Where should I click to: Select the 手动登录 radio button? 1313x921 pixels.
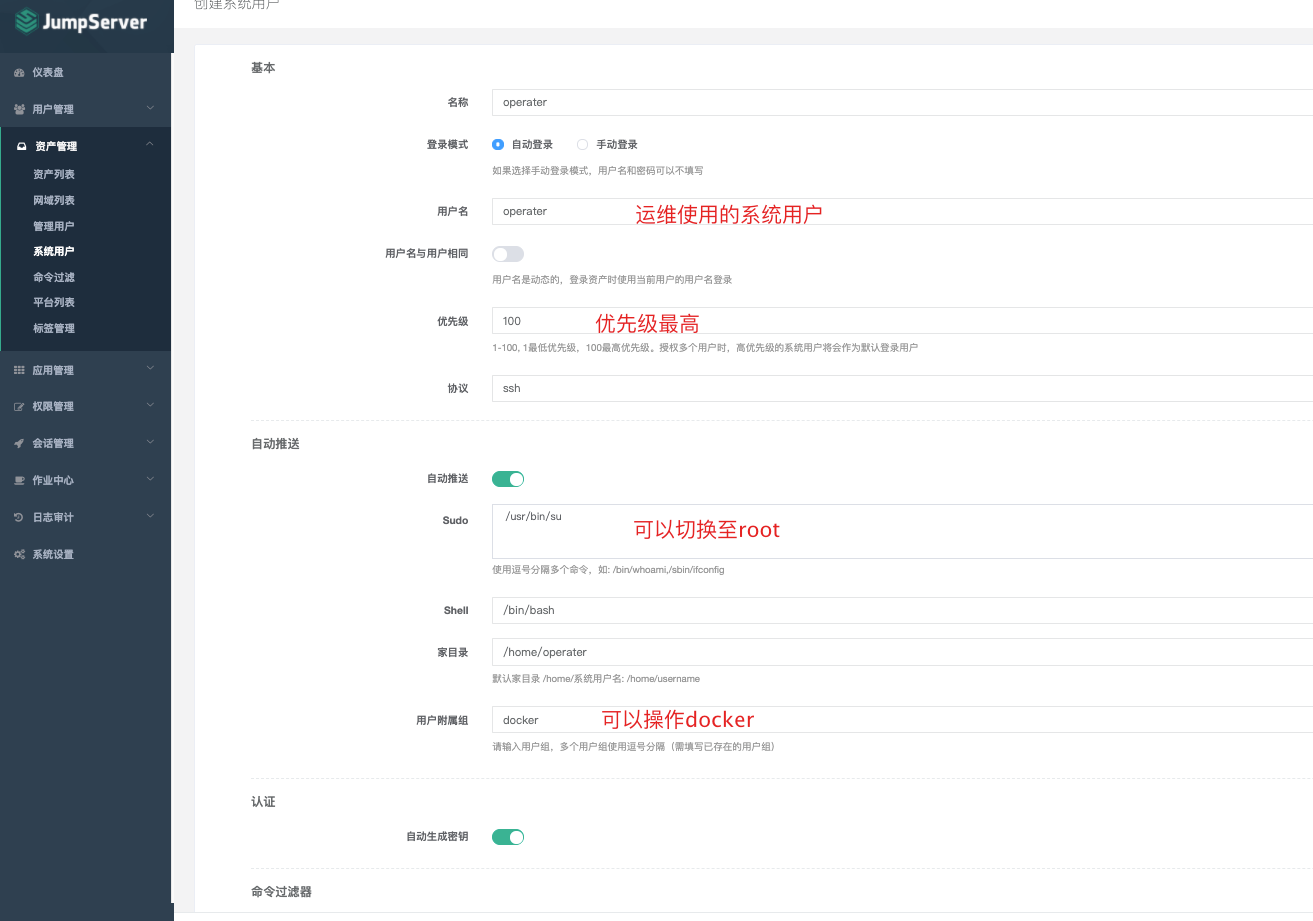(582, 144)
